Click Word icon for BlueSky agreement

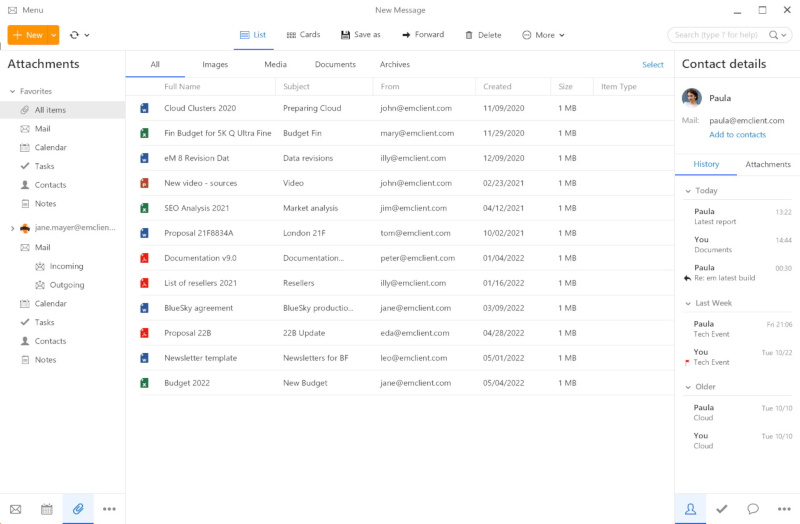[x=144, y=308]
